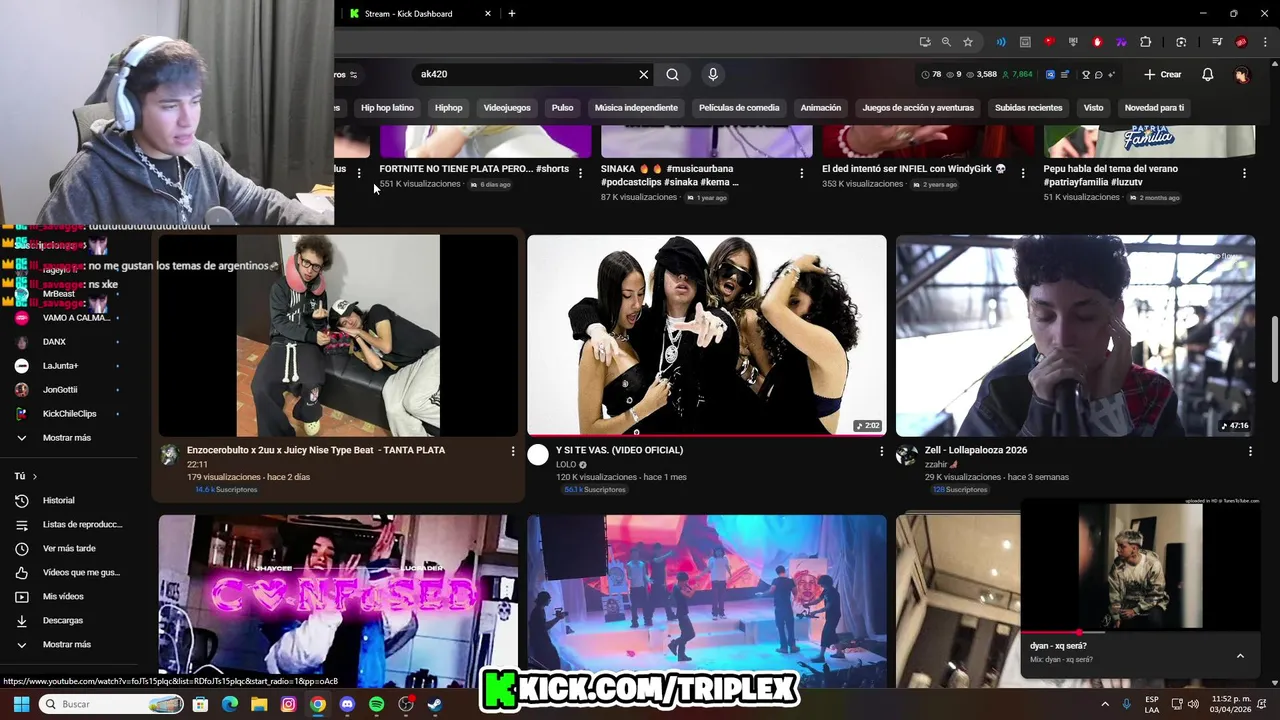Open Ver más tarde in sidebar
Viewport: 1280px width, 720px height.
coord(68,548)
